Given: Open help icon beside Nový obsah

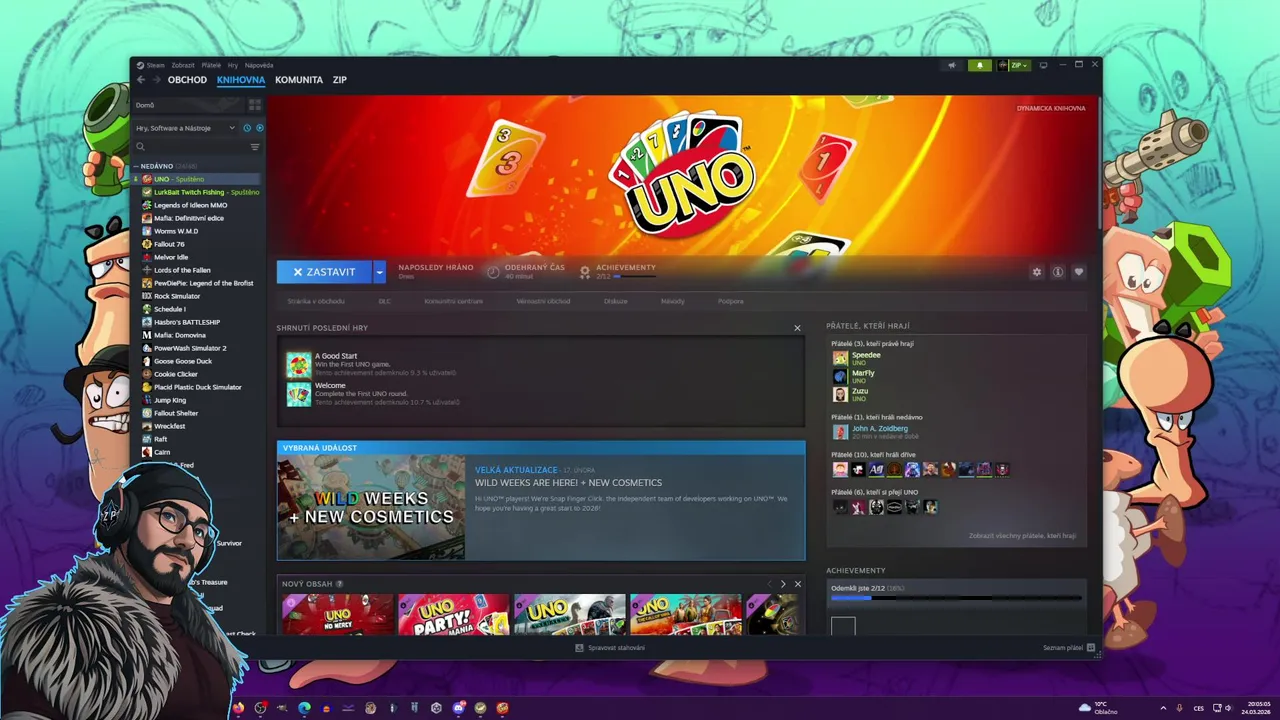Looking at the screenshot, I should click(340, 584).
